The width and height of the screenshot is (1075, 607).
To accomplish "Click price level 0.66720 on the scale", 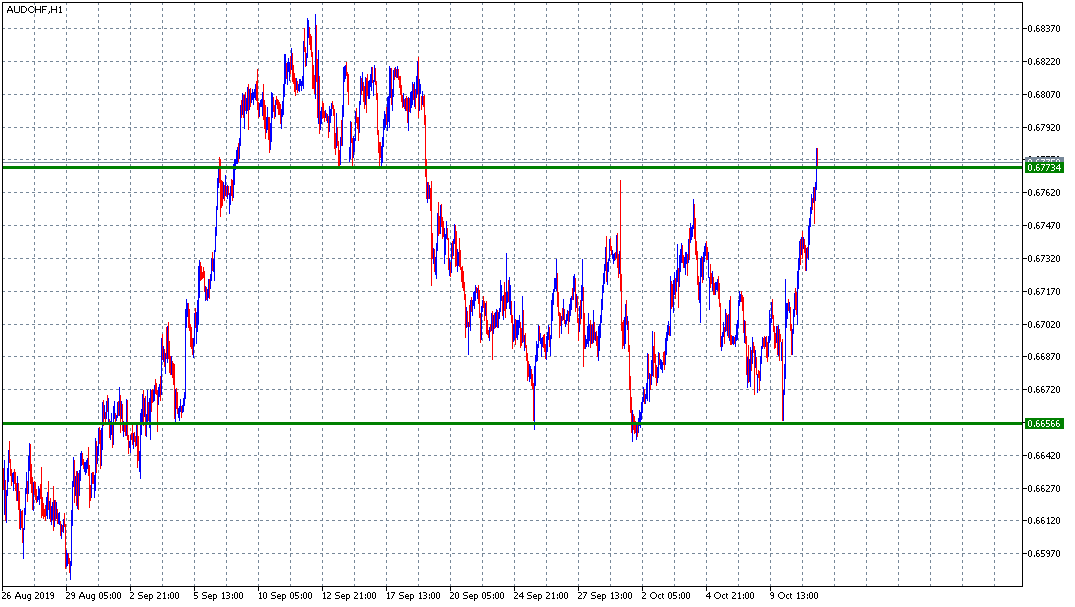I will tap(1044, 390).
